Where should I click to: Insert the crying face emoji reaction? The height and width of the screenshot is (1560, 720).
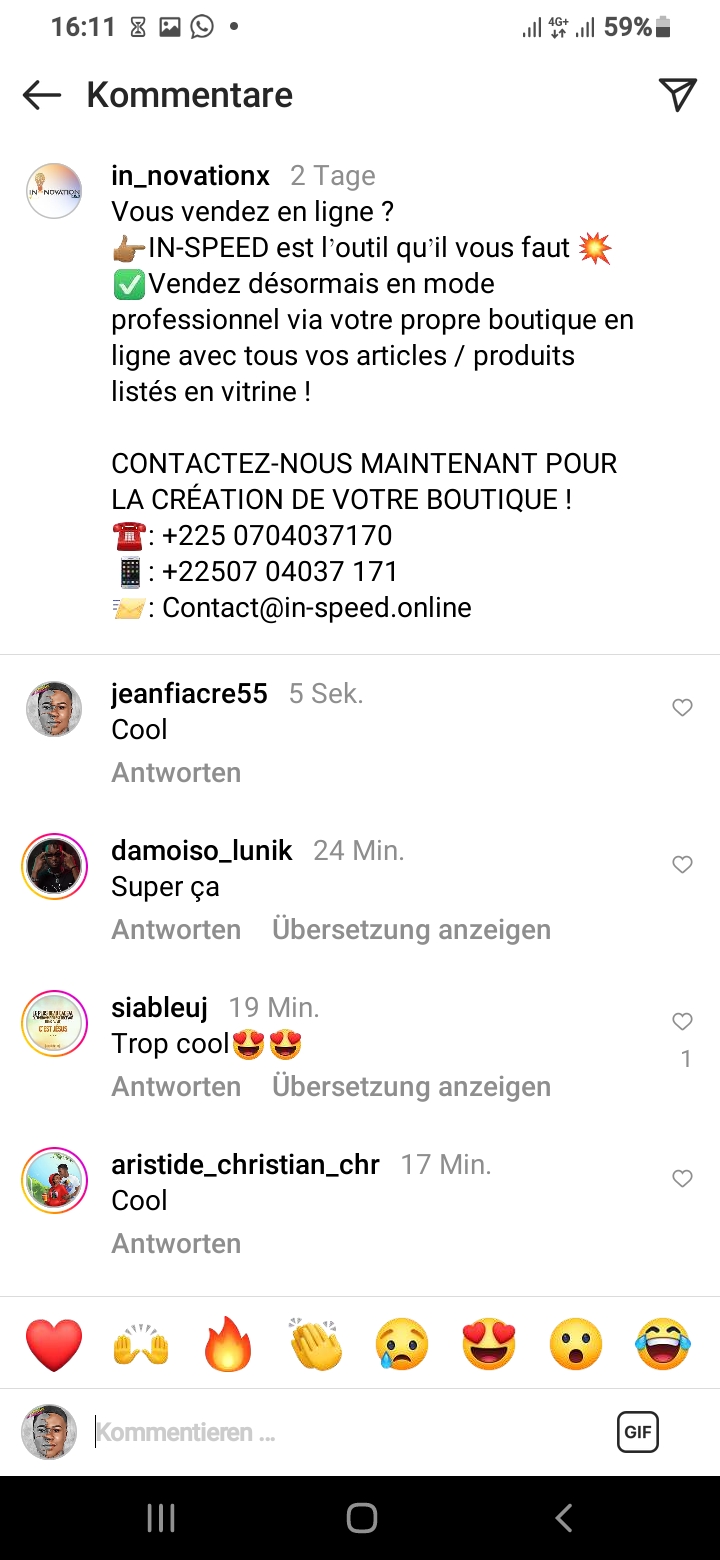(x=402, y=1345)
